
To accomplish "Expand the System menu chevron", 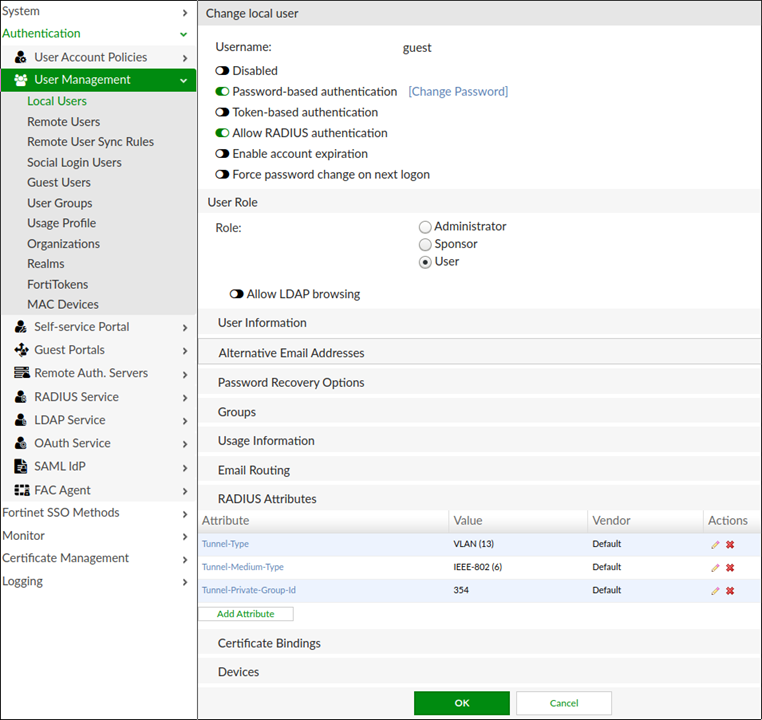I will 185,12.
